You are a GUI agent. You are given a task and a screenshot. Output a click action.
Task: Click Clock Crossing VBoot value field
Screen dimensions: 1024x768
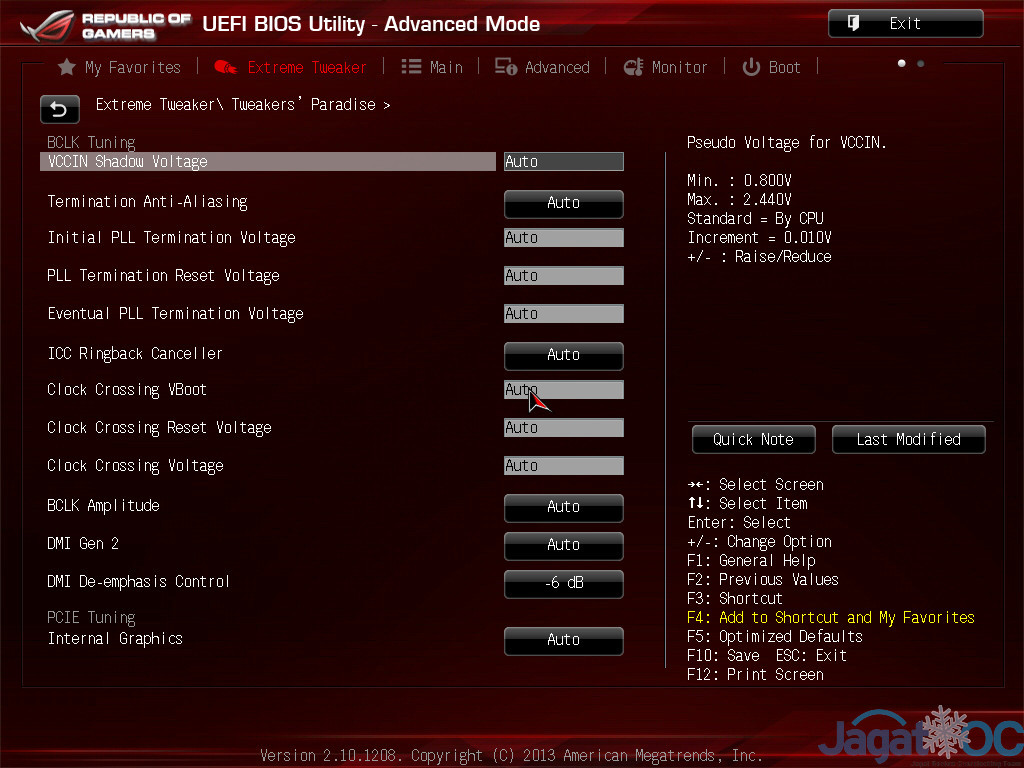[x=564, y=390]
